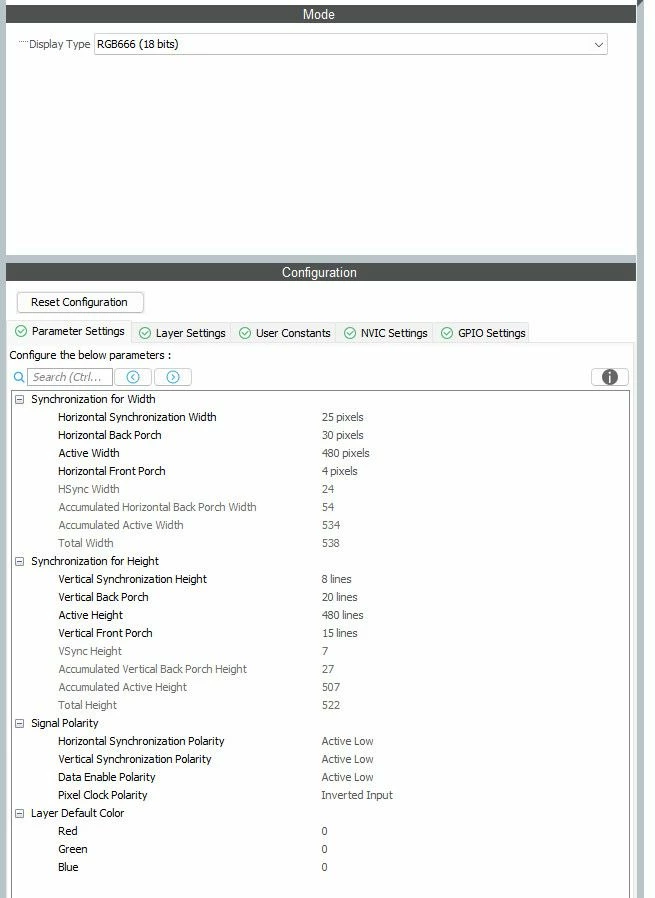
Task: Open the NVIC Settings tab
Action: (385, 333)
